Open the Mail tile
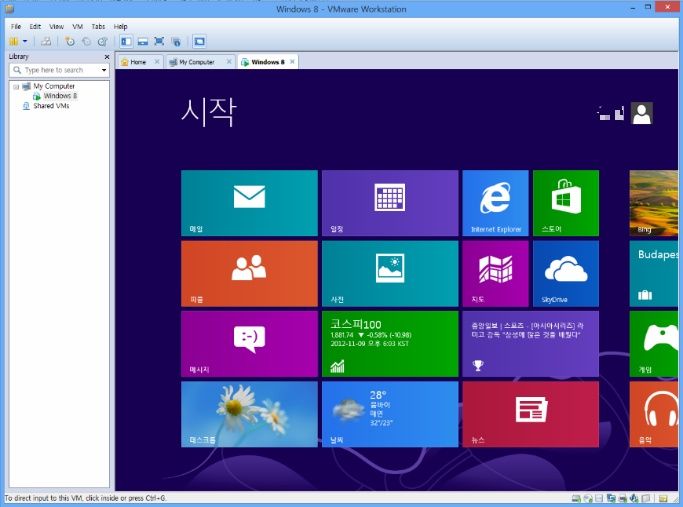Image resolution: width=683 pixels, height=507 pixels. click(x=249, y=203)
